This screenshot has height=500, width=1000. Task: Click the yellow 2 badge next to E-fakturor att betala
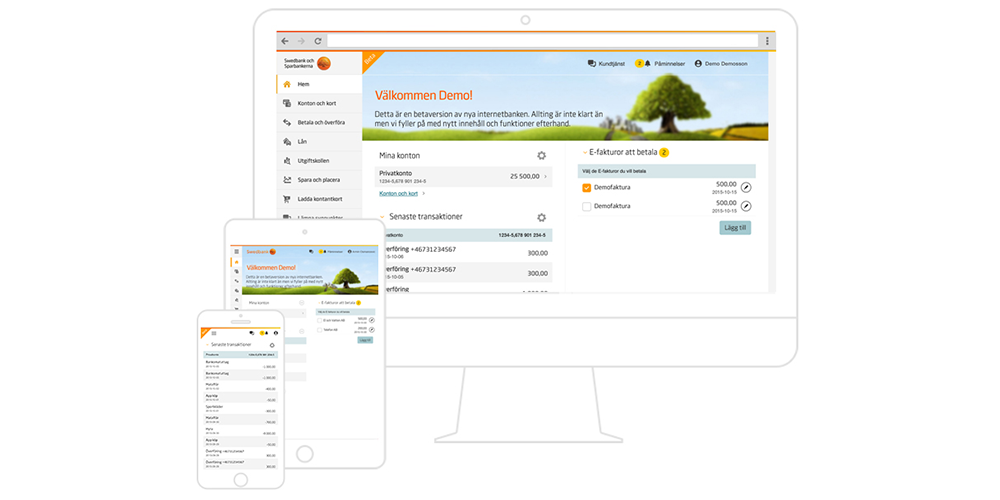664,152
